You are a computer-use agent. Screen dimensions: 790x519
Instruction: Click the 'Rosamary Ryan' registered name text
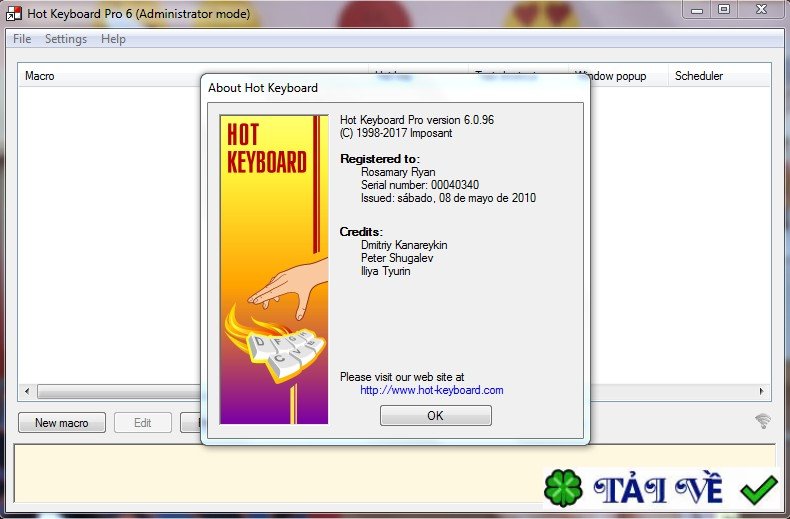(x=398, y=172)
